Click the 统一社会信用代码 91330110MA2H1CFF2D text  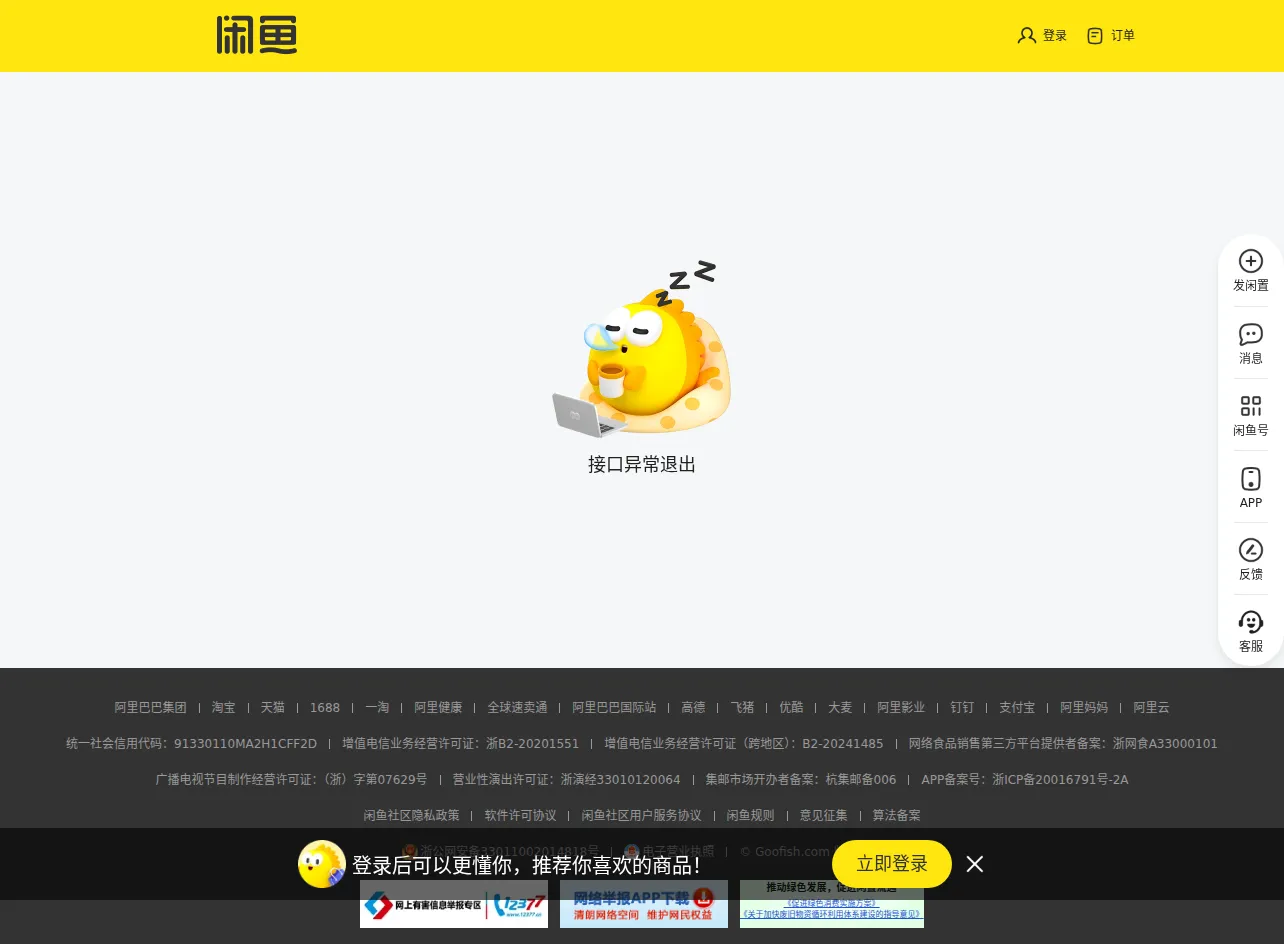point(192,743)
